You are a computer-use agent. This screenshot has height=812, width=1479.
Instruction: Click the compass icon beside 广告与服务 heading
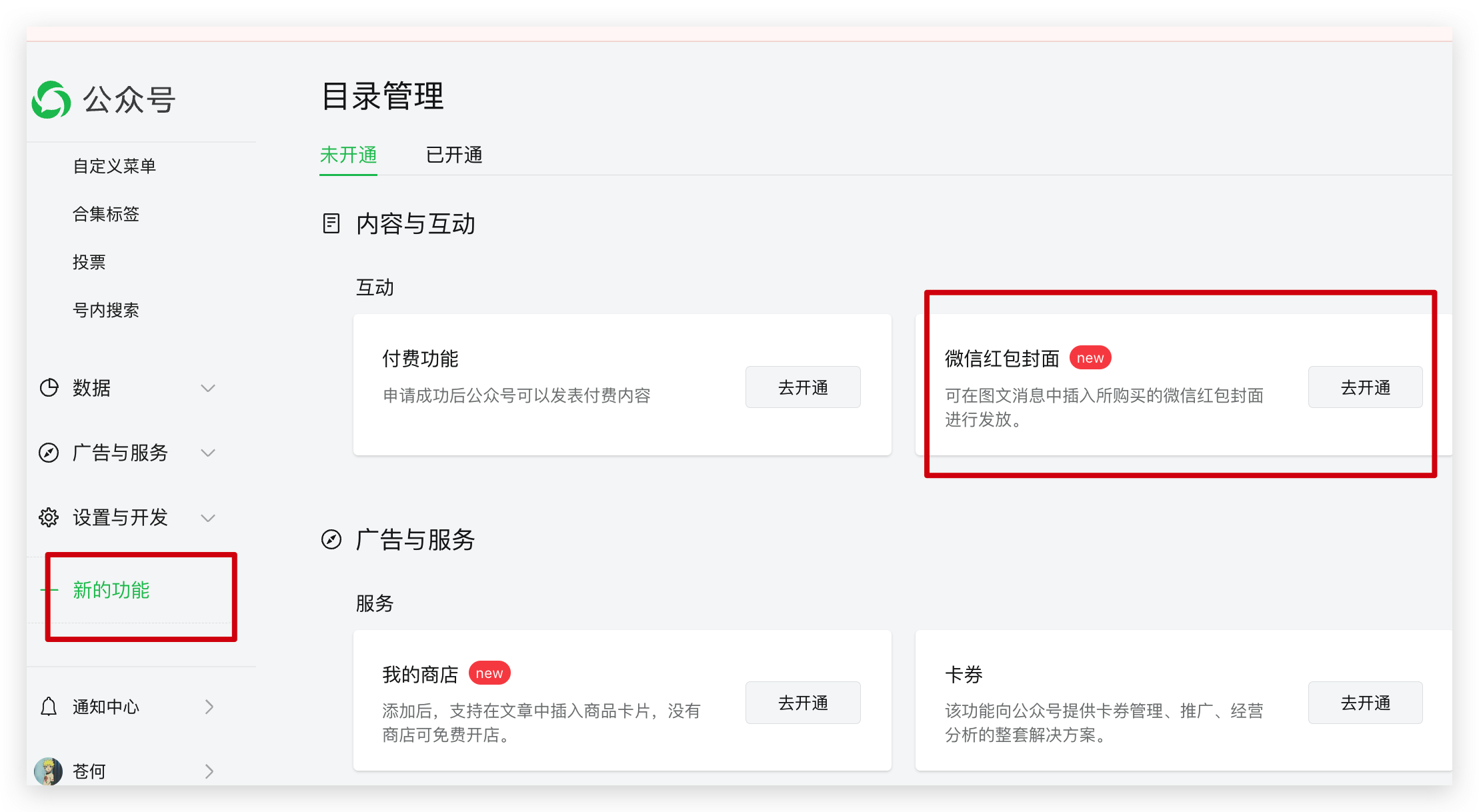click(331, 539)
